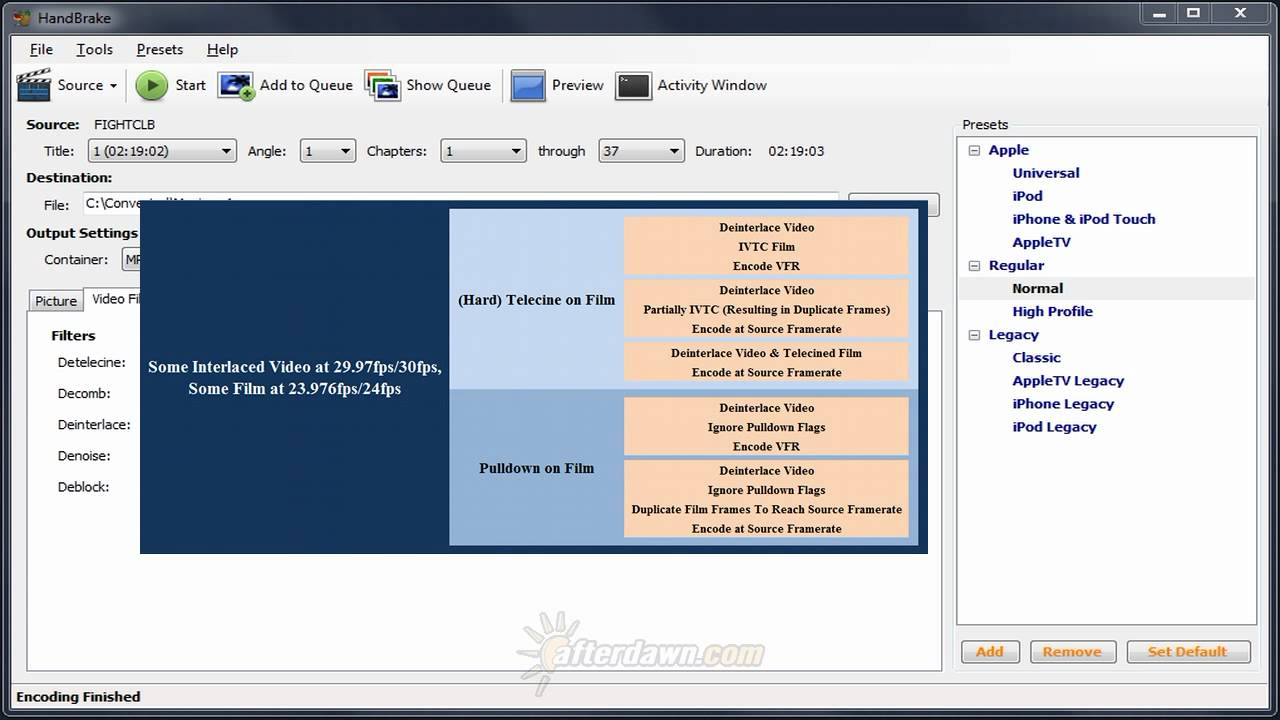Open the Help menu
The image size is (1280, 720).
point(222,49)
